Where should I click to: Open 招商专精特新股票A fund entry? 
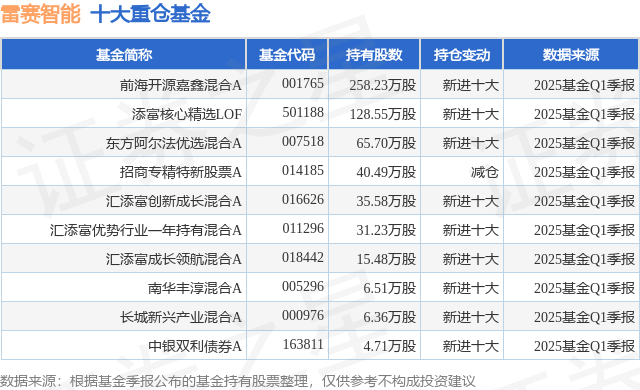(180, 172)
